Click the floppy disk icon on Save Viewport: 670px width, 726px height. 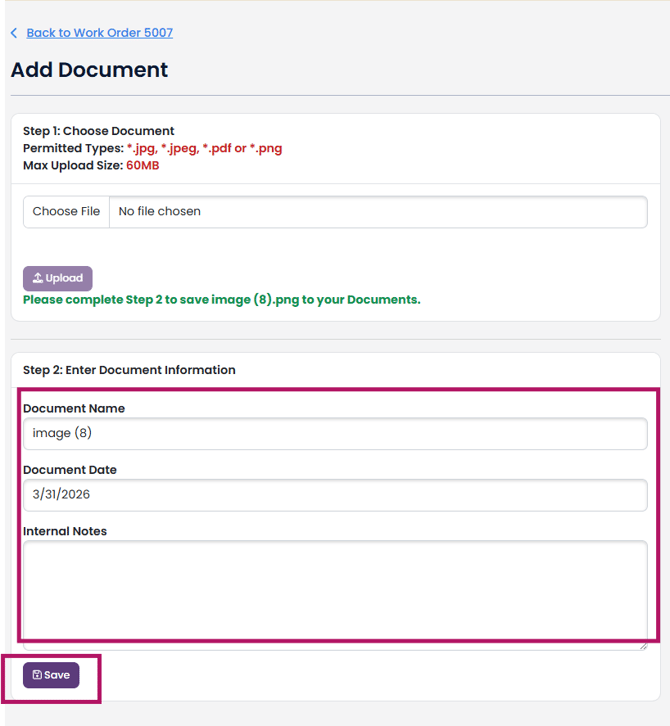click(37, 675)
